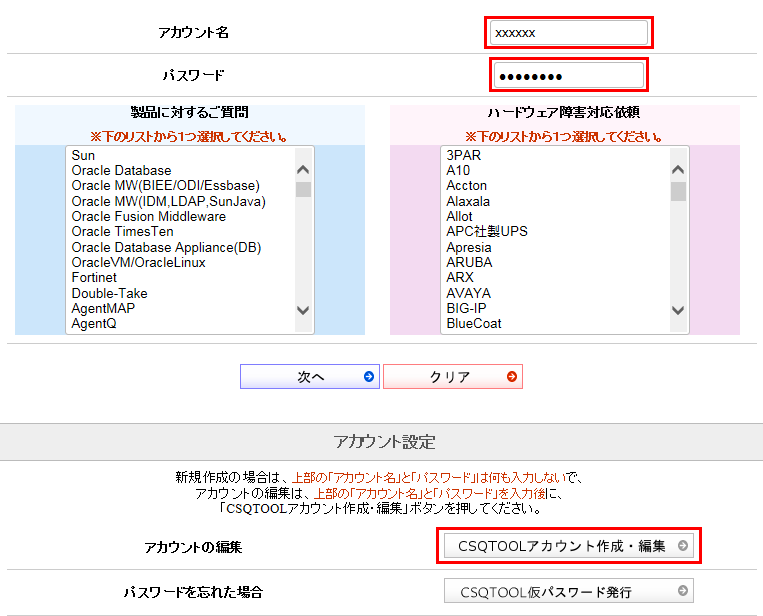Click up arrow of product list scrollbar
This screenshot has height=616, width=763.
(x=303, y=169)
